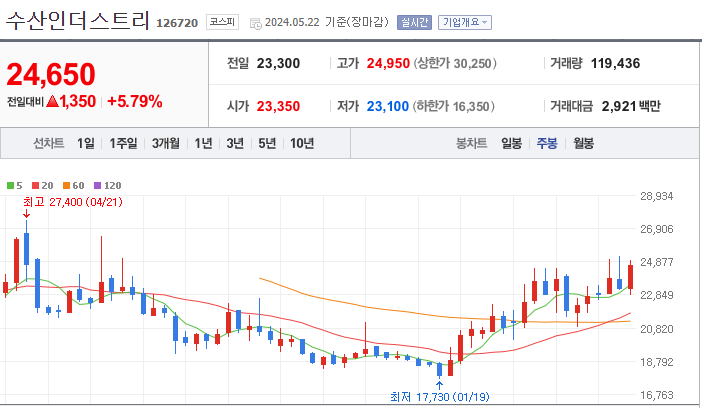Click the stock code 126720
Viewport: 702px width, 408px height.
[177, 23]
